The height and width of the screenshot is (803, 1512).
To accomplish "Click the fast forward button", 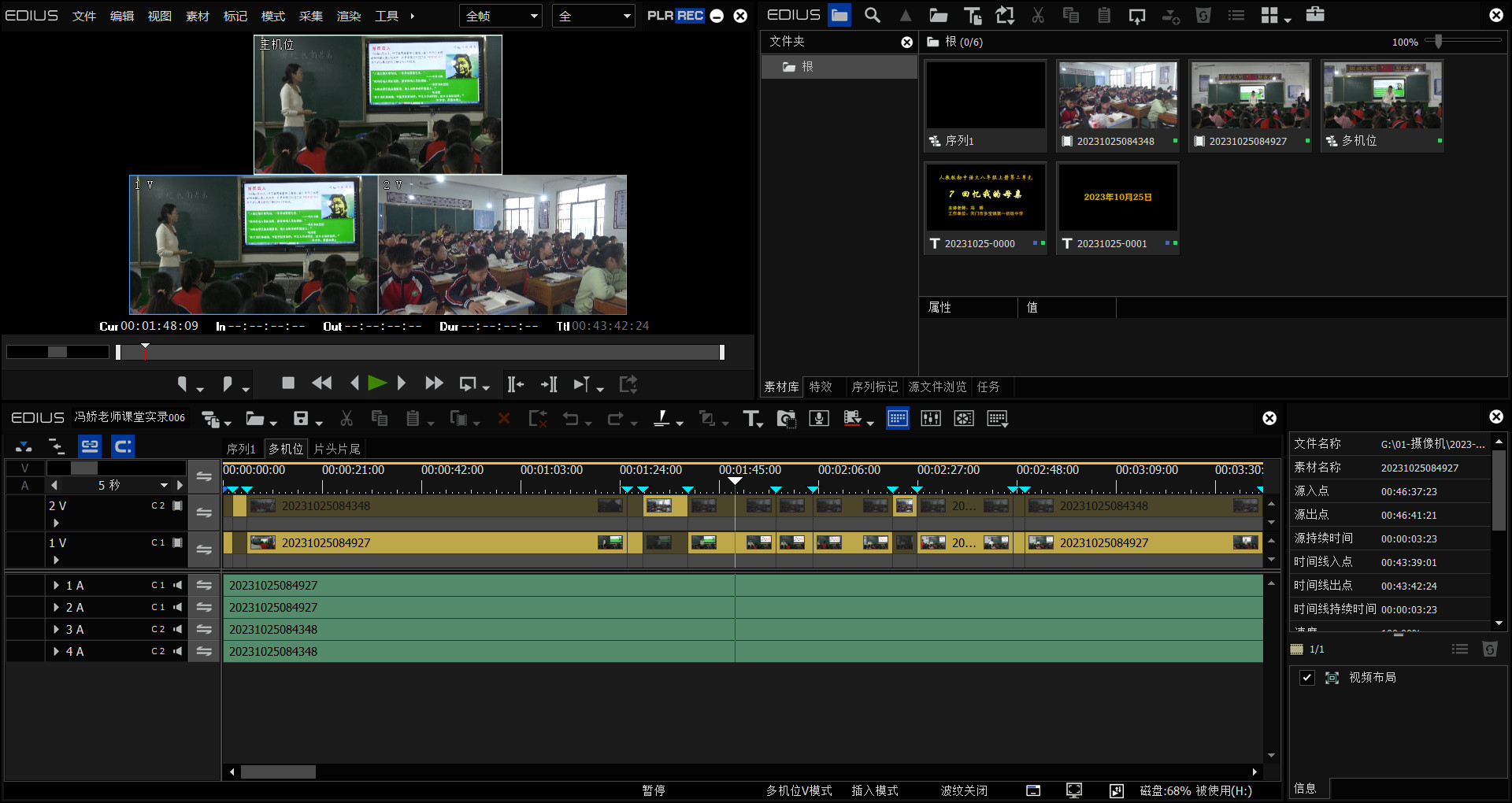I will coord(434,383).
